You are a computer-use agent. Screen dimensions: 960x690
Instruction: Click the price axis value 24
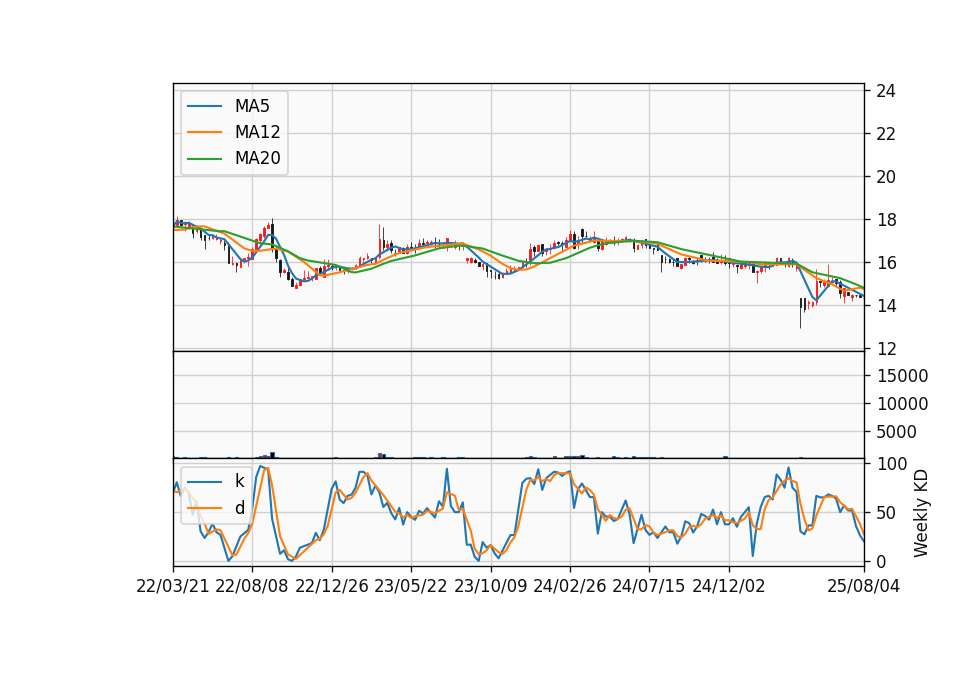886,91
